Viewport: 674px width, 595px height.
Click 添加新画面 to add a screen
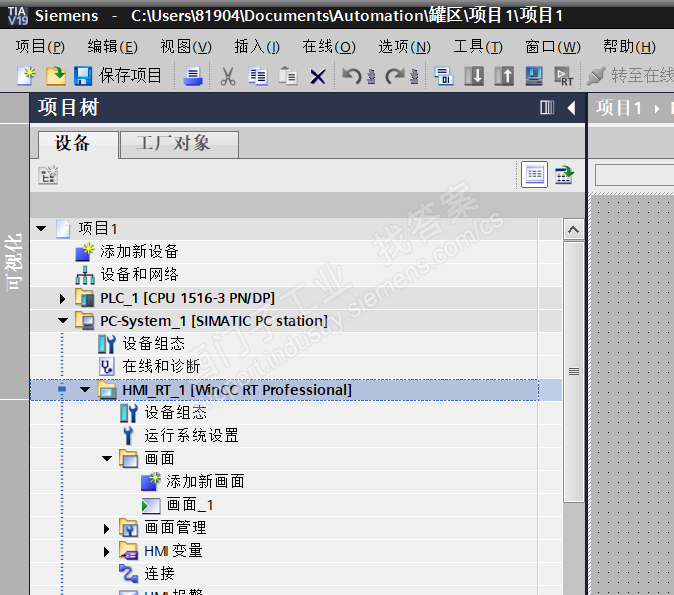[205, 482]
